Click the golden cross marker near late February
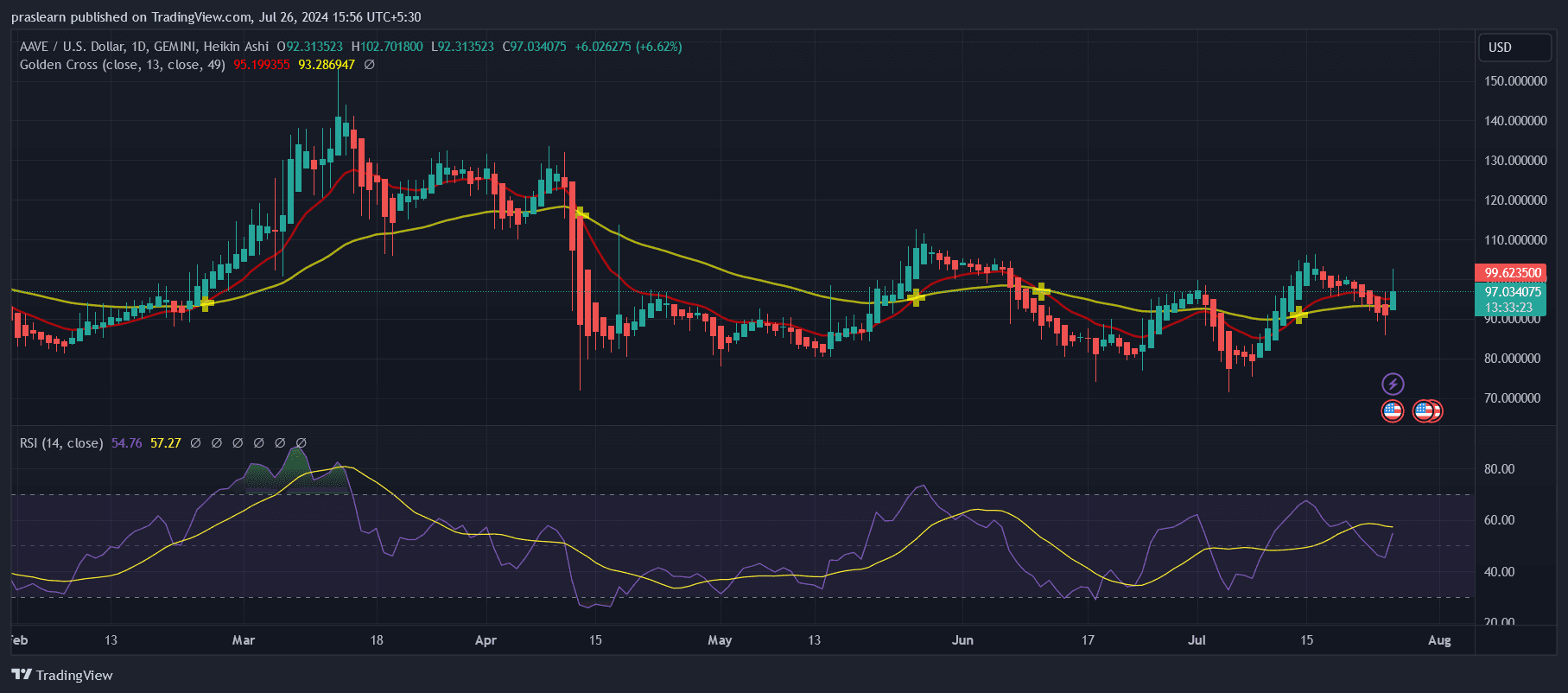The height and width of the screenshot is (693, 1568). [x=206, y=302]
